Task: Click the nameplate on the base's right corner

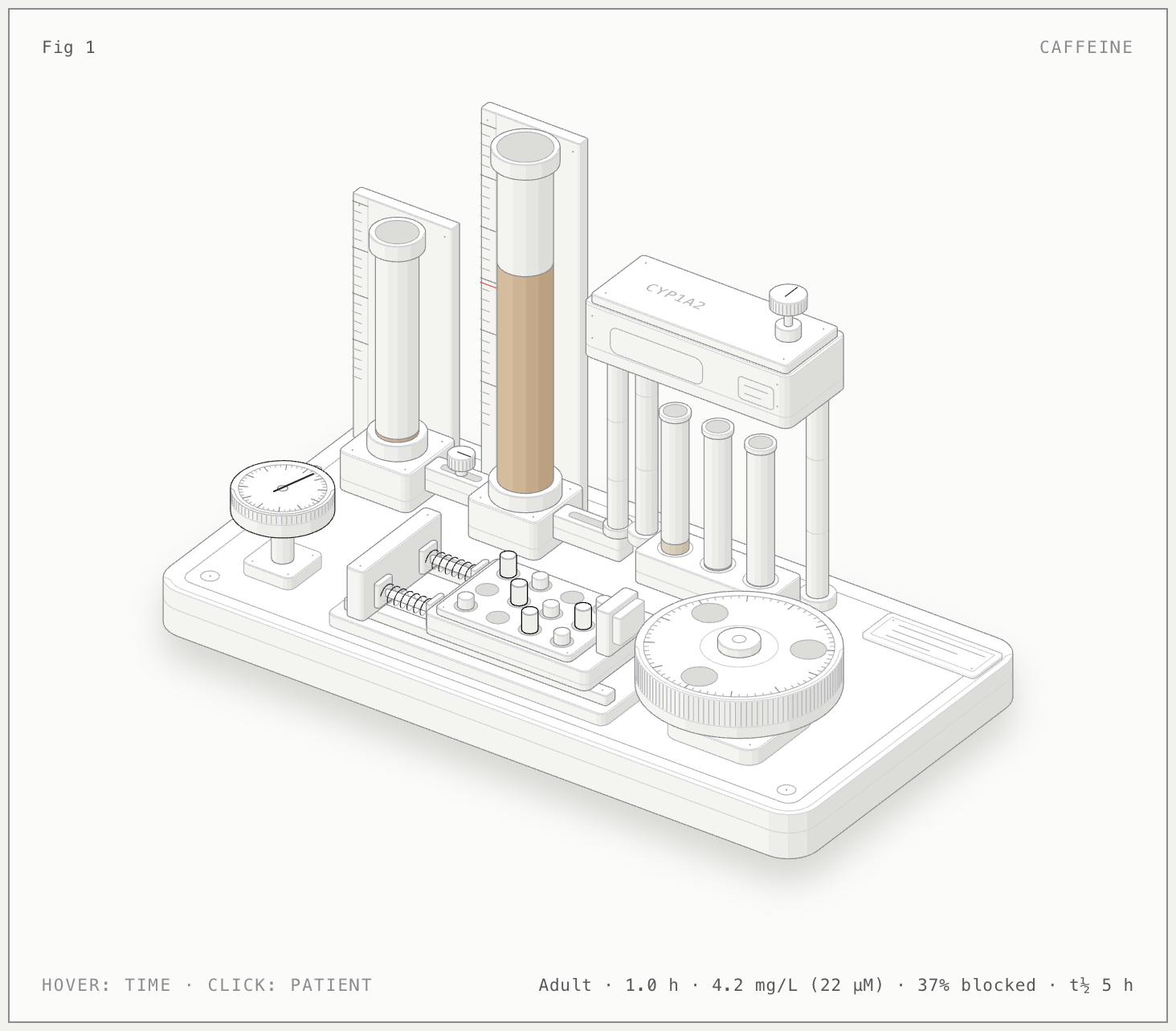Action: click(x=933, y=646)
